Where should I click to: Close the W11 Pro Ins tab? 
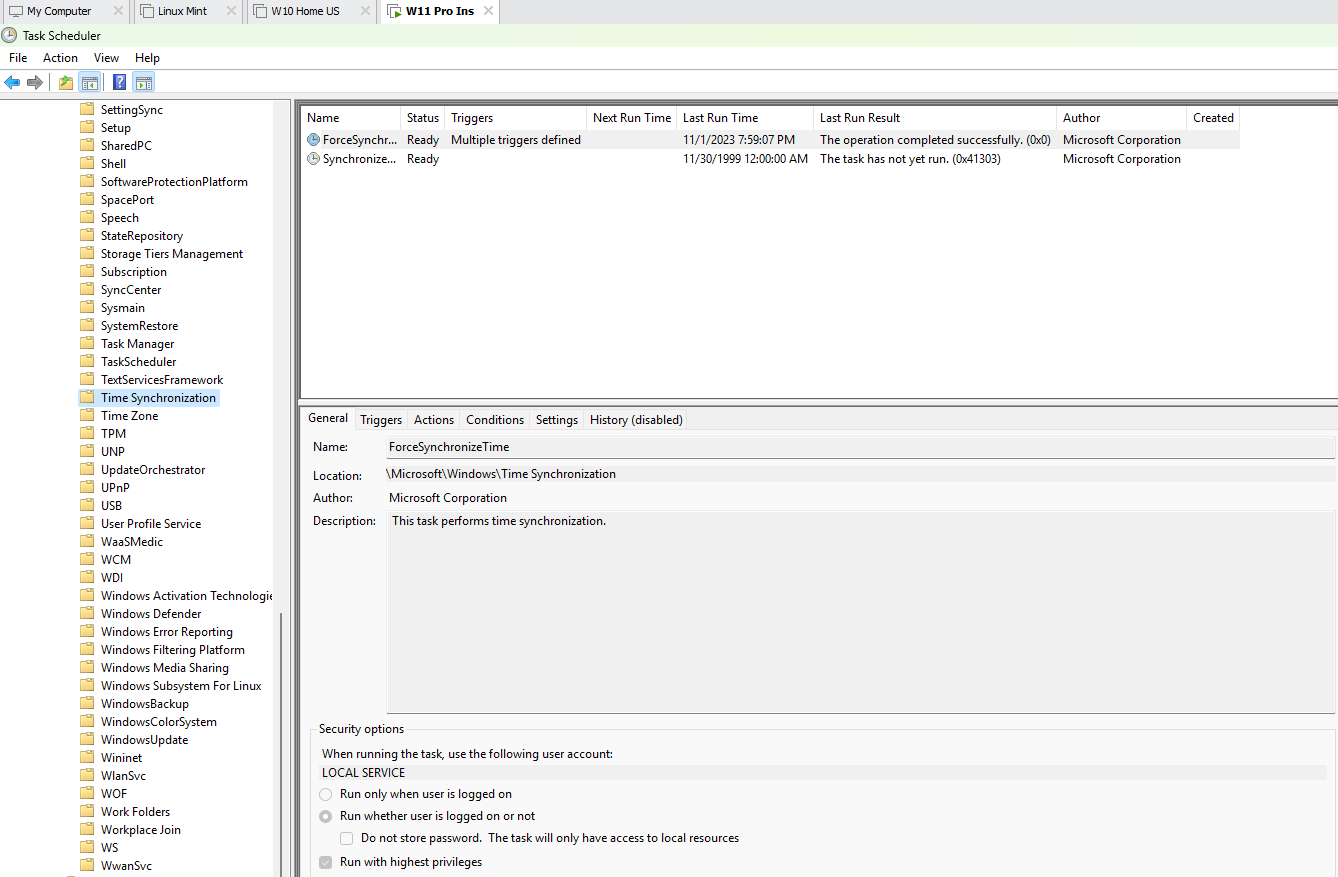coord(488,11)
